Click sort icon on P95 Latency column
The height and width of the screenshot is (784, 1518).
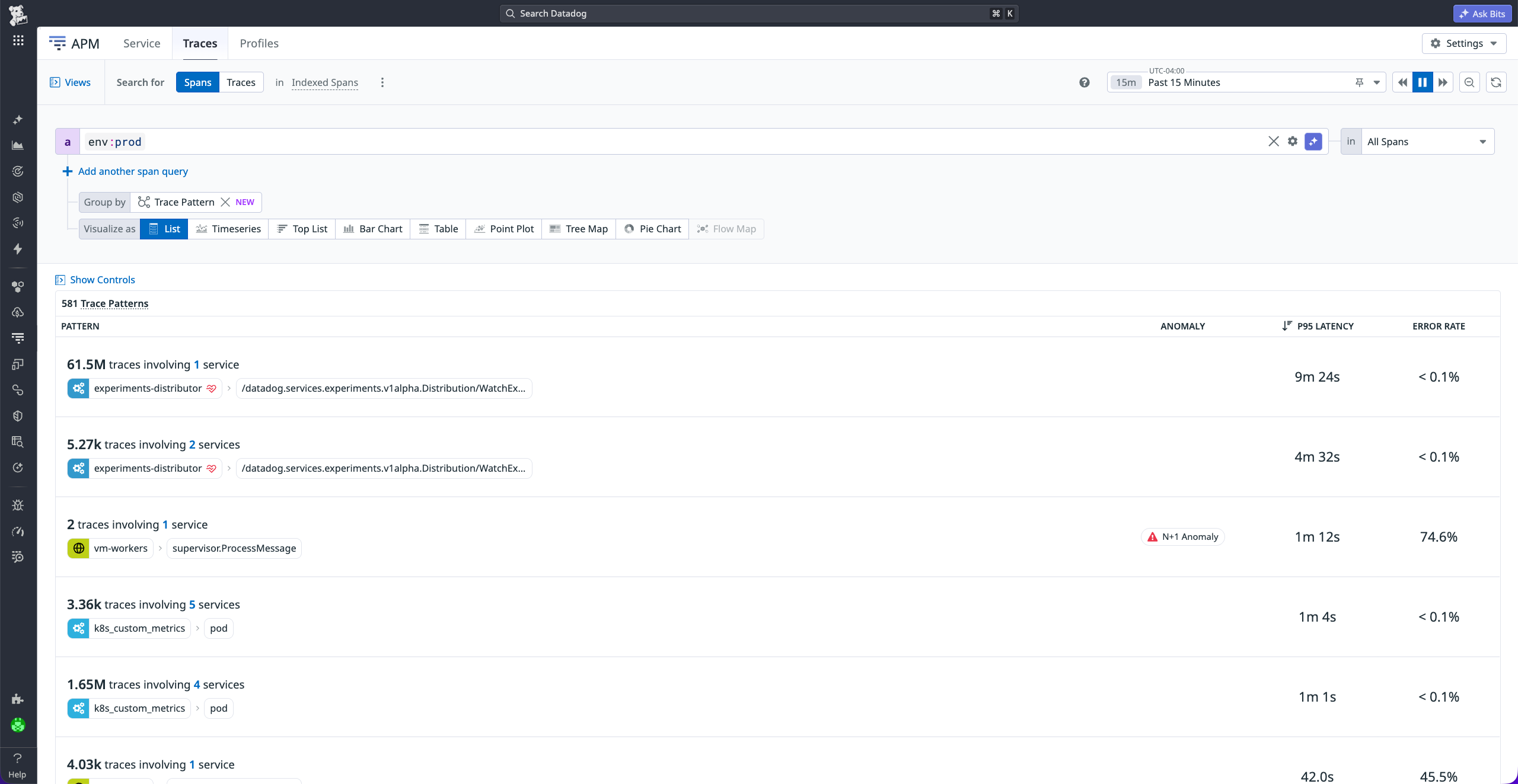point(1287,326)
